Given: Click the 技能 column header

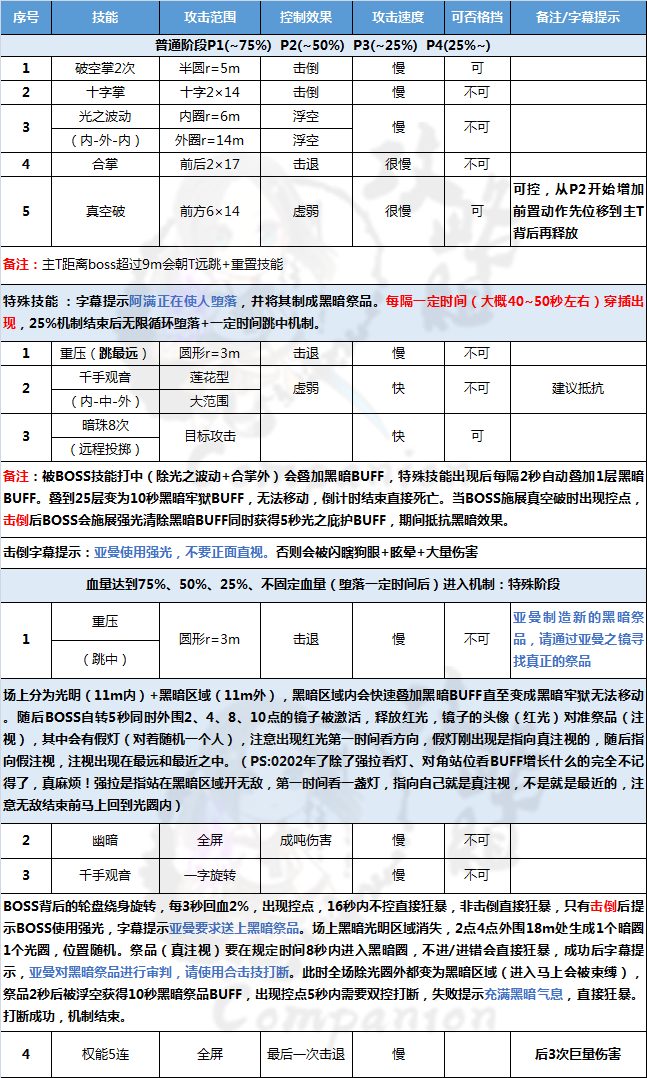Looking at the screenshot, I should click(x=105, y=17).
